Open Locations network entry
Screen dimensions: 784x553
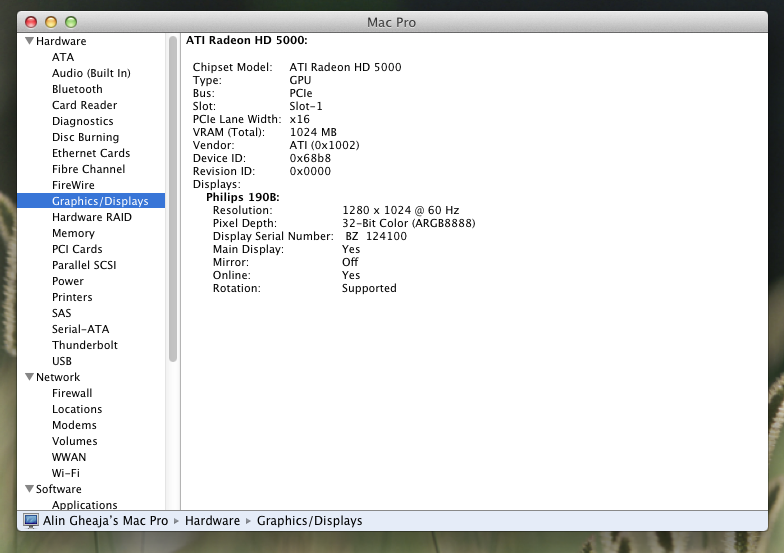(x=77, y=409)
